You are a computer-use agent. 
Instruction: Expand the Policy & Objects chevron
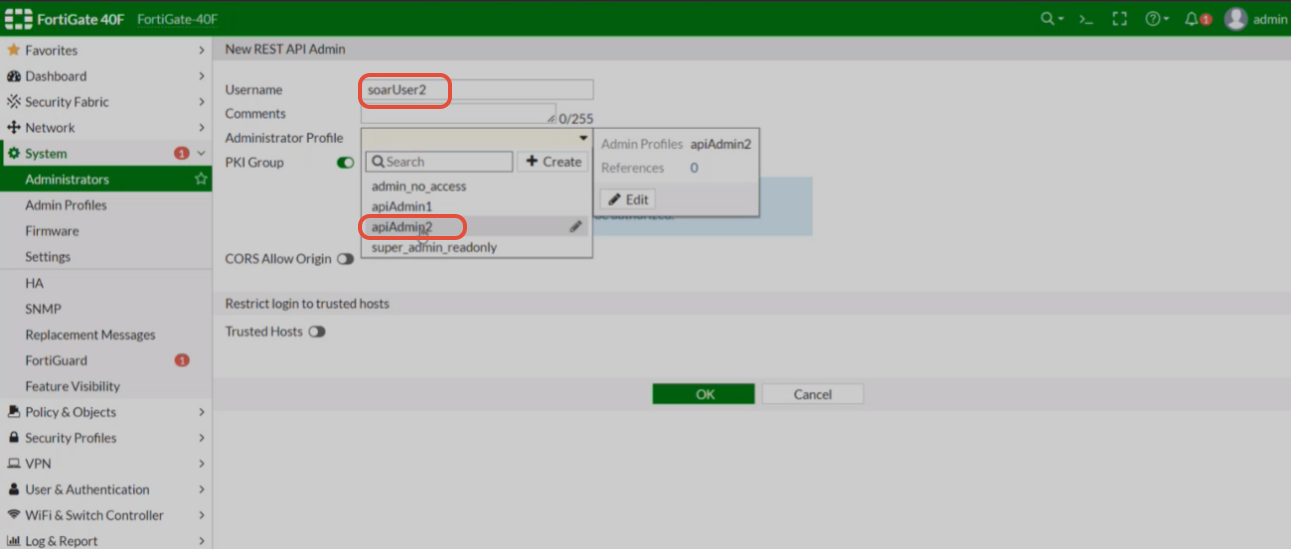pyautogui.click(x=201, y=412)
